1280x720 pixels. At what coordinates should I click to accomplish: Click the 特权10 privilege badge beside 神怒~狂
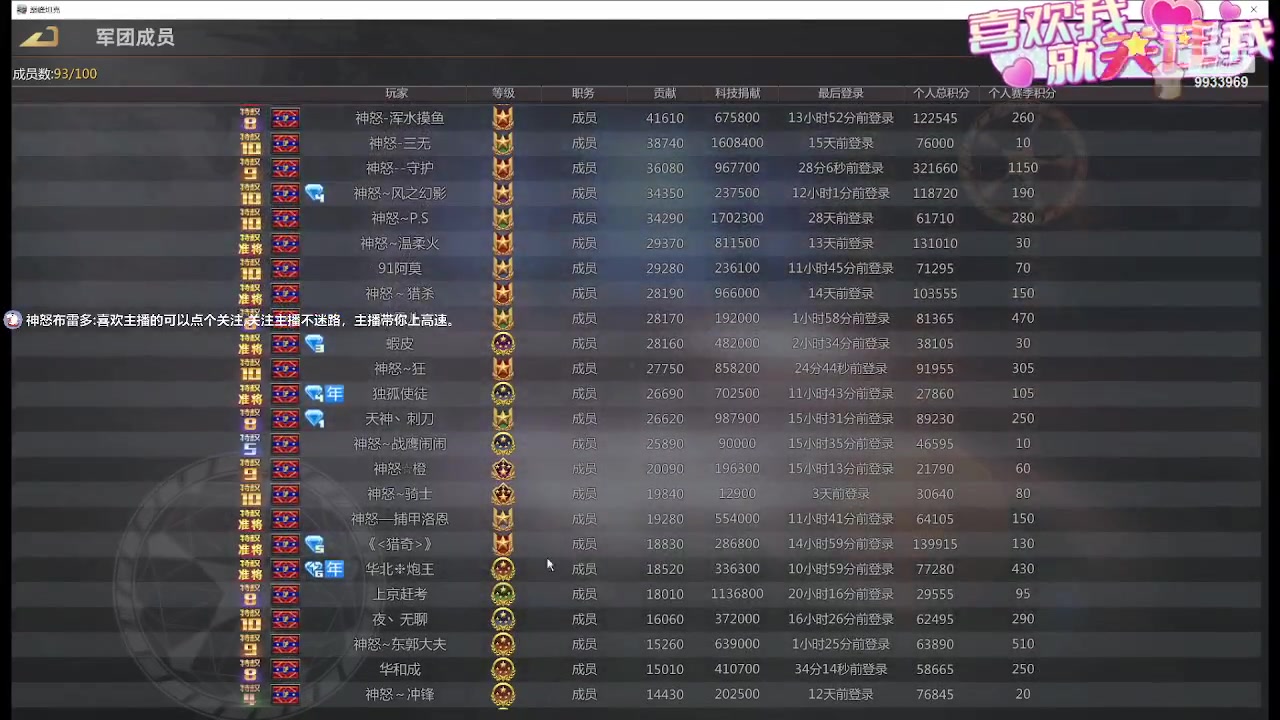(x=250, y=368)
